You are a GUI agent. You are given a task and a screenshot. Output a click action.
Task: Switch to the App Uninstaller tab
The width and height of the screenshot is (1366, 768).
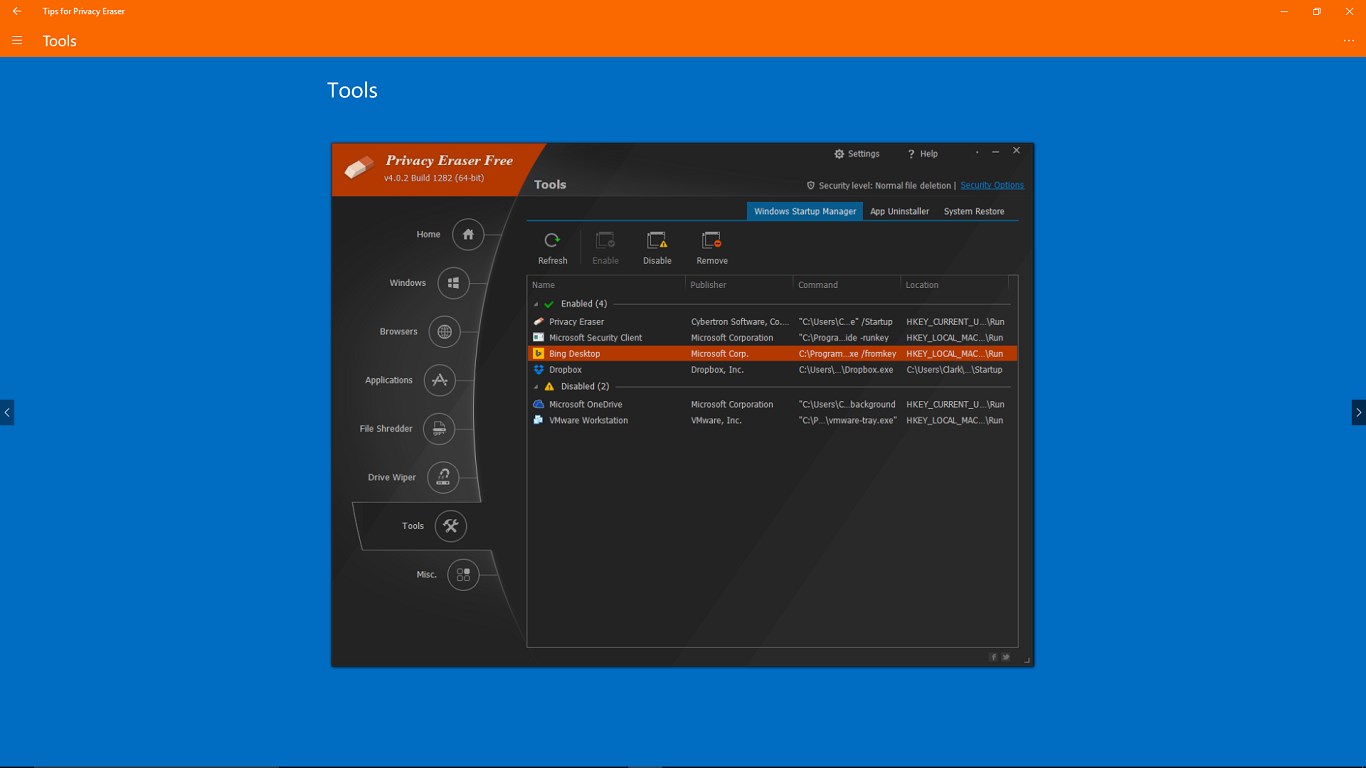pyautogui.click(x=899, y=211)
